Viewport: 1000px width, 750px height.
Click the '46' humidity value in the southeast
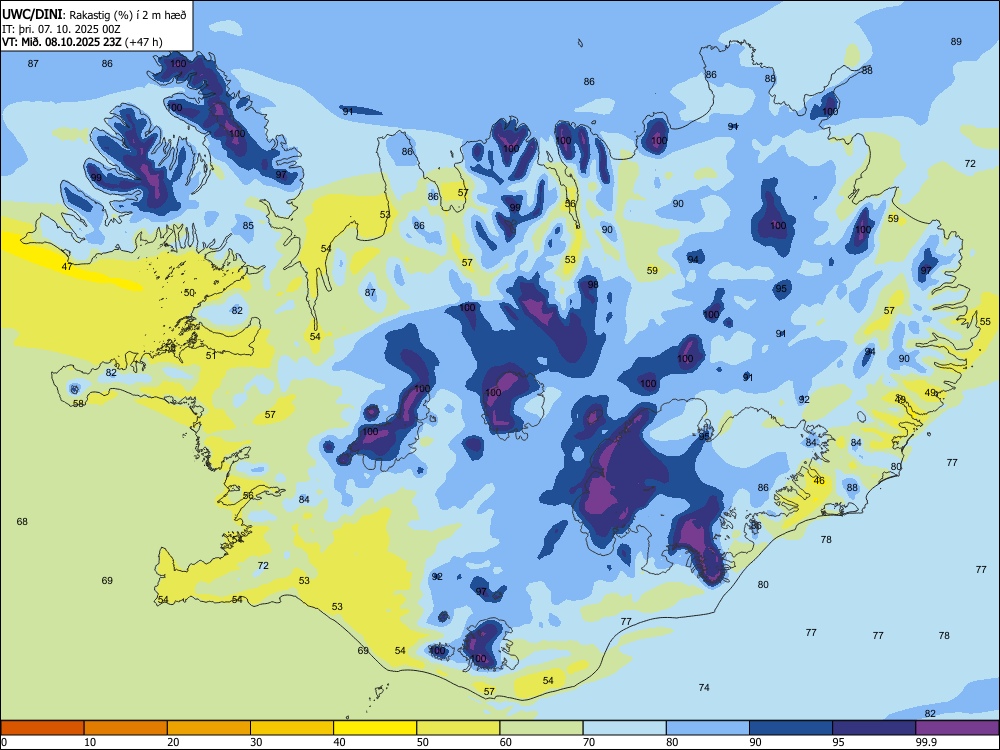(x=819, y=481)
